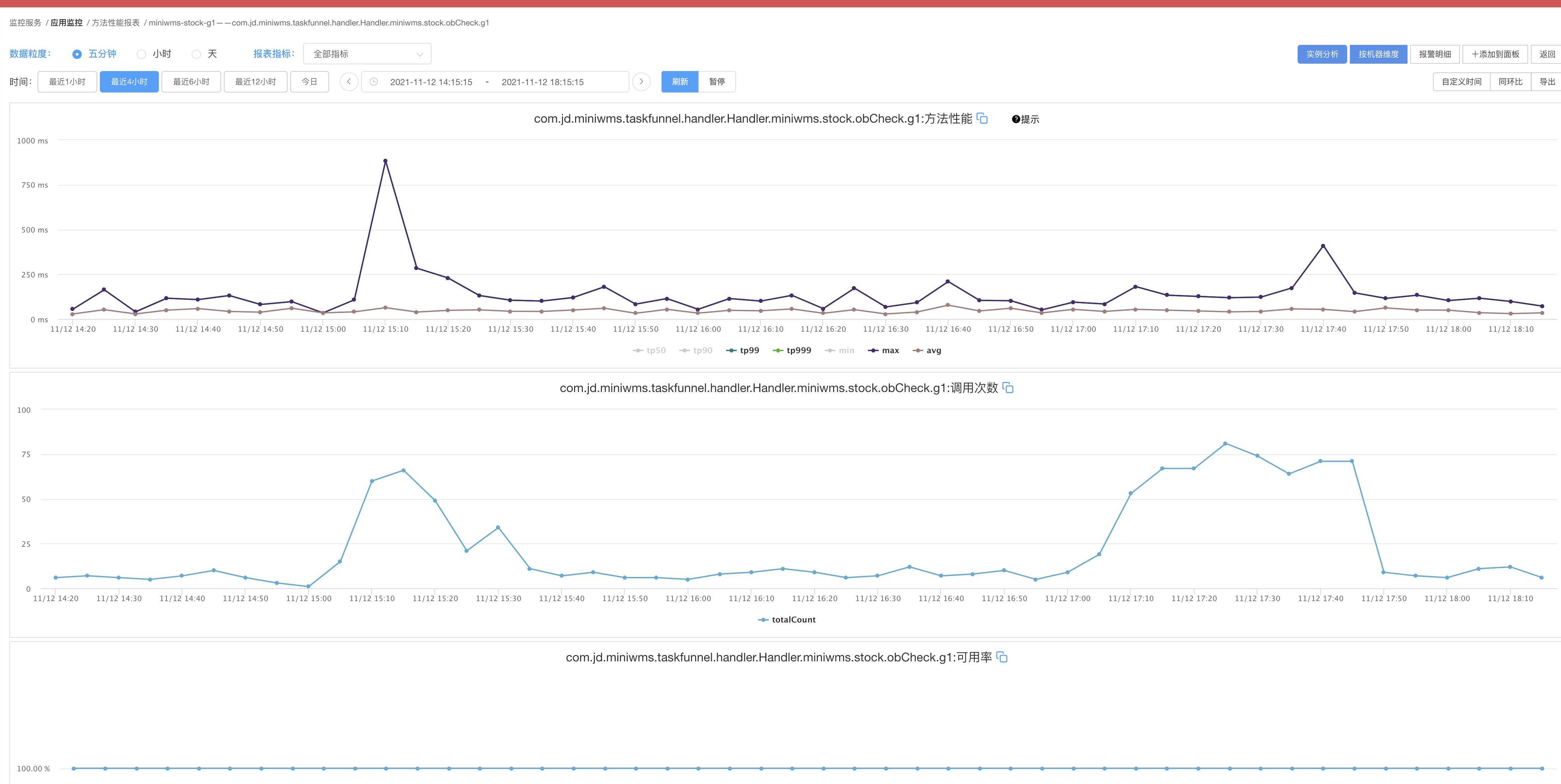This screenshot has height=784, width=1561.
Task: Open 实例分析 instance analysis
Action: pos(1322,54)
